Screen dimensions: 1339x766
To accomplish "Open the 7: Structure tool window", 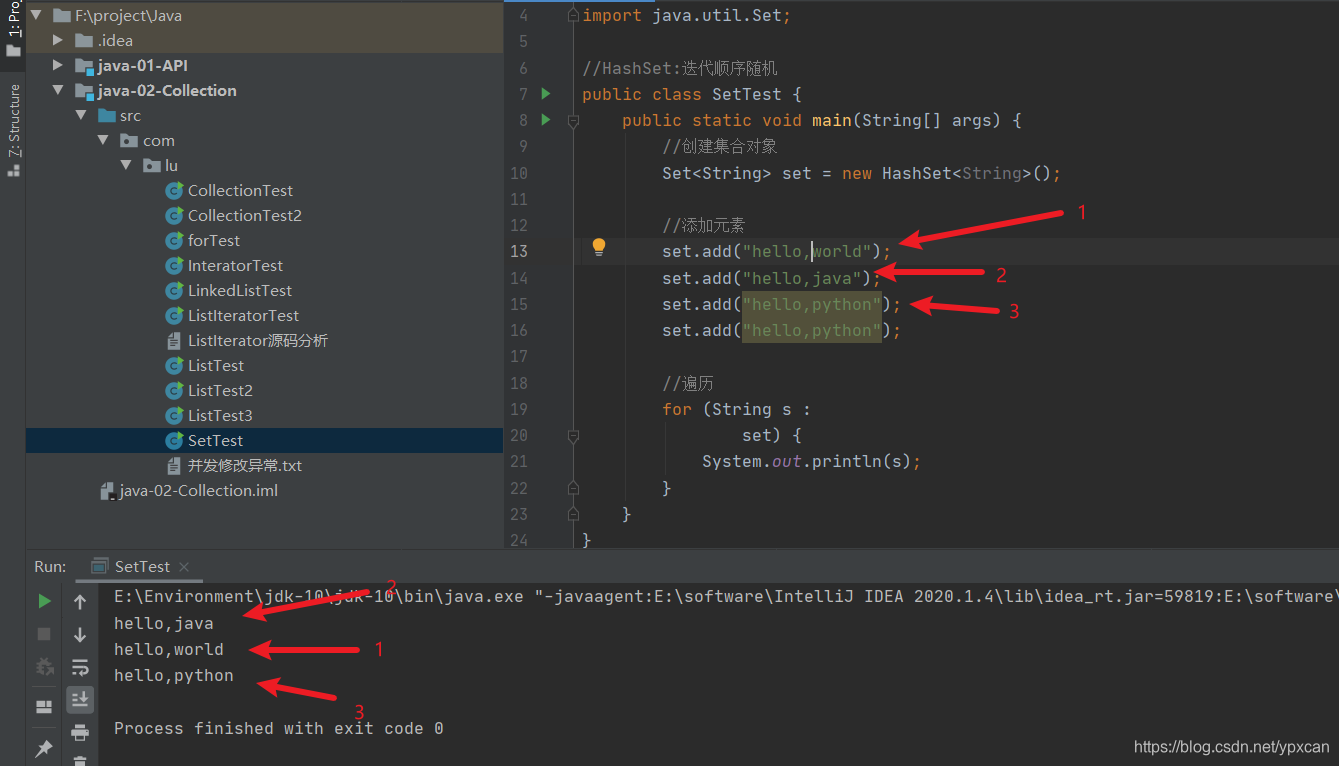I will coord(13,120).
